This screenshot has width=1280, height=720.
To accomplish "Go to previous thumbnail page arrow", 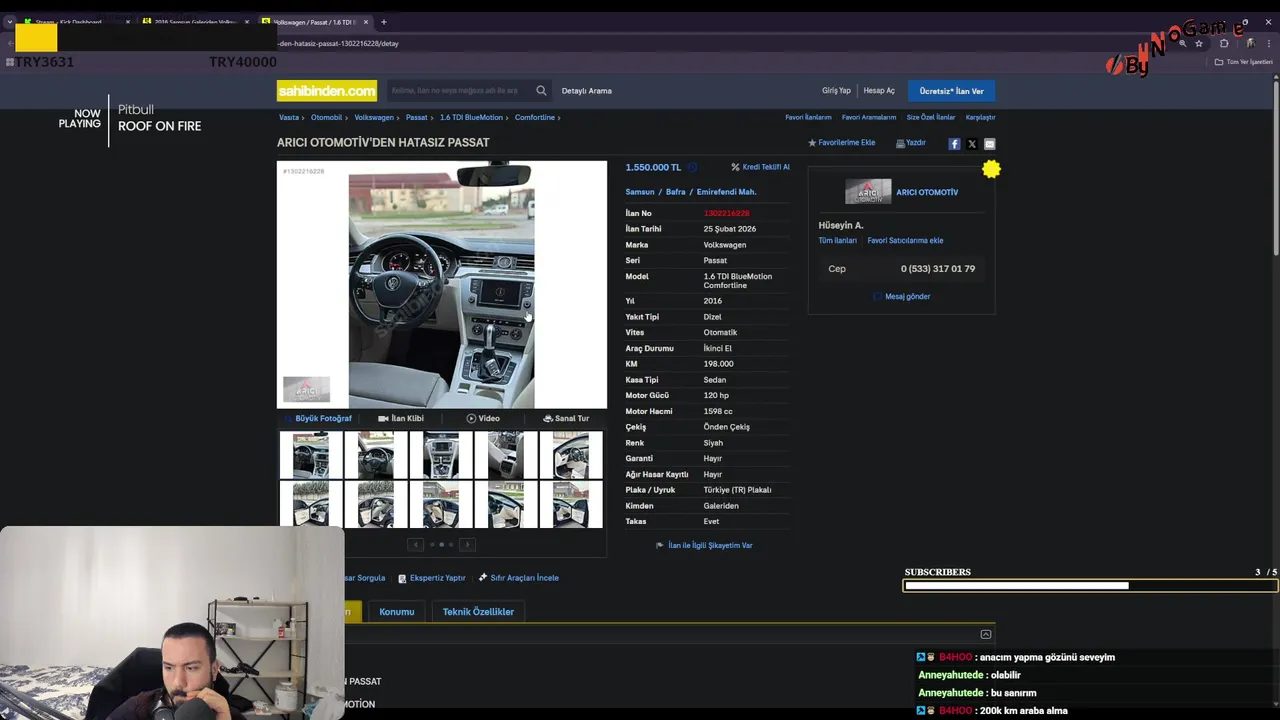I will [416, 544].
